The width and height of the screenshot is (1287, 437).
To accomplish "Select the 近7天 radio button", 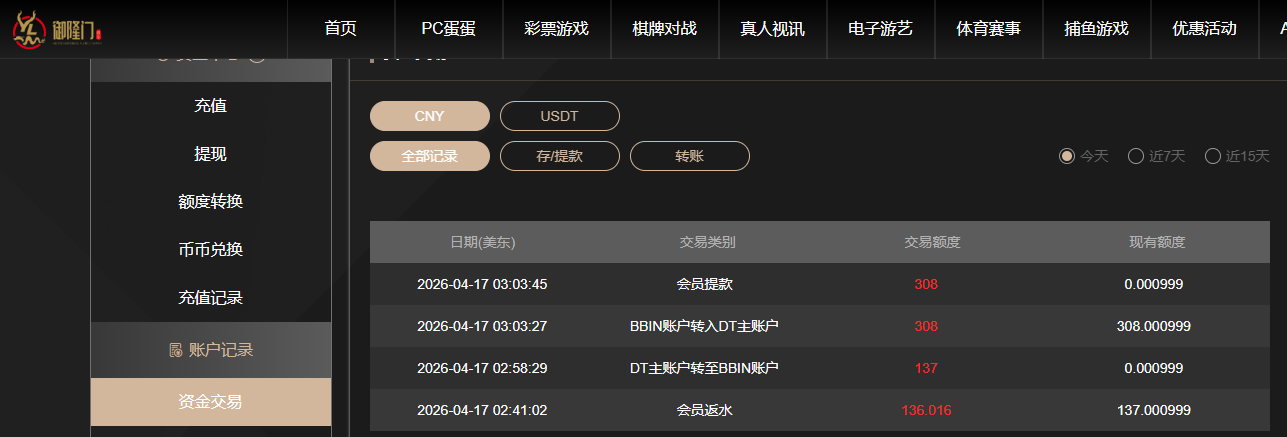I will tap(1136, 156).
